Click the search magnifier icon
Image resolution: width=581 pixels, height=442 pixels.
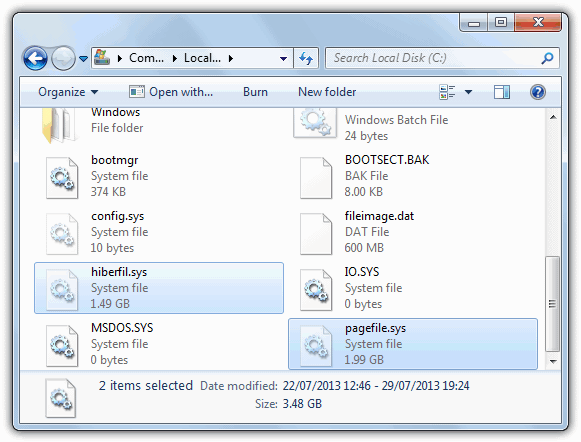coord(547,58)
